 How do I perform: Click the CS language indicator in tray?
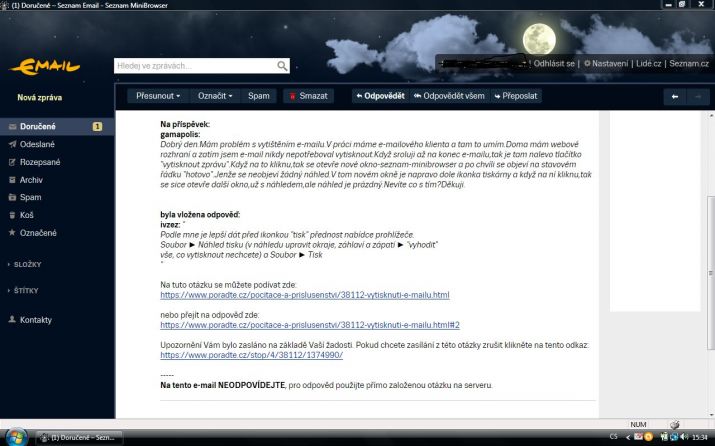[613, 436]
